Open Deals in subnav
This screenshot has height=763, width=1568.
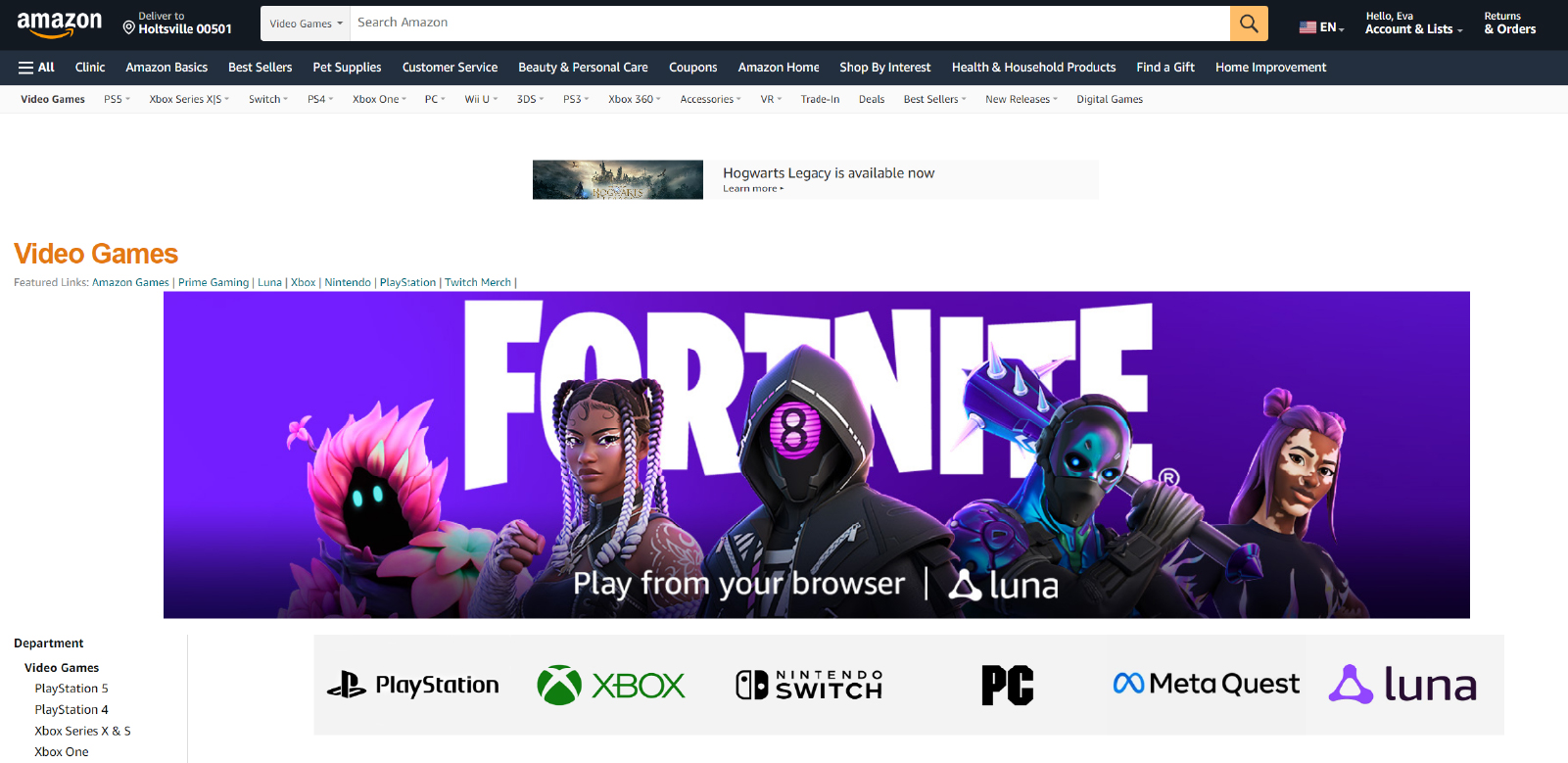coord(872,99)
